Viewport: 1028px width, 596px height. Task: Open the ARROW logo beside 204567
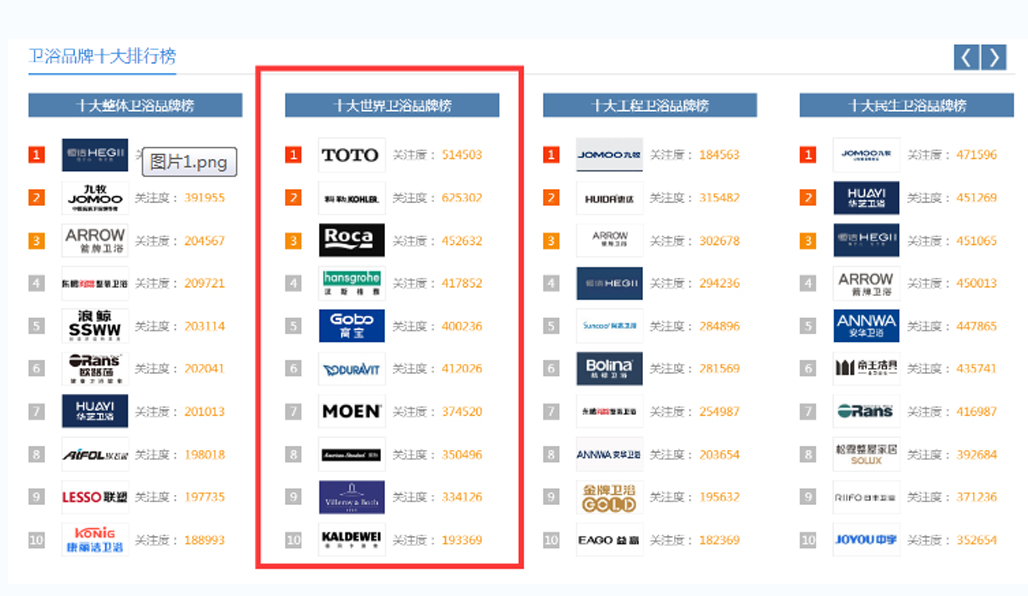tap(95, 241)
